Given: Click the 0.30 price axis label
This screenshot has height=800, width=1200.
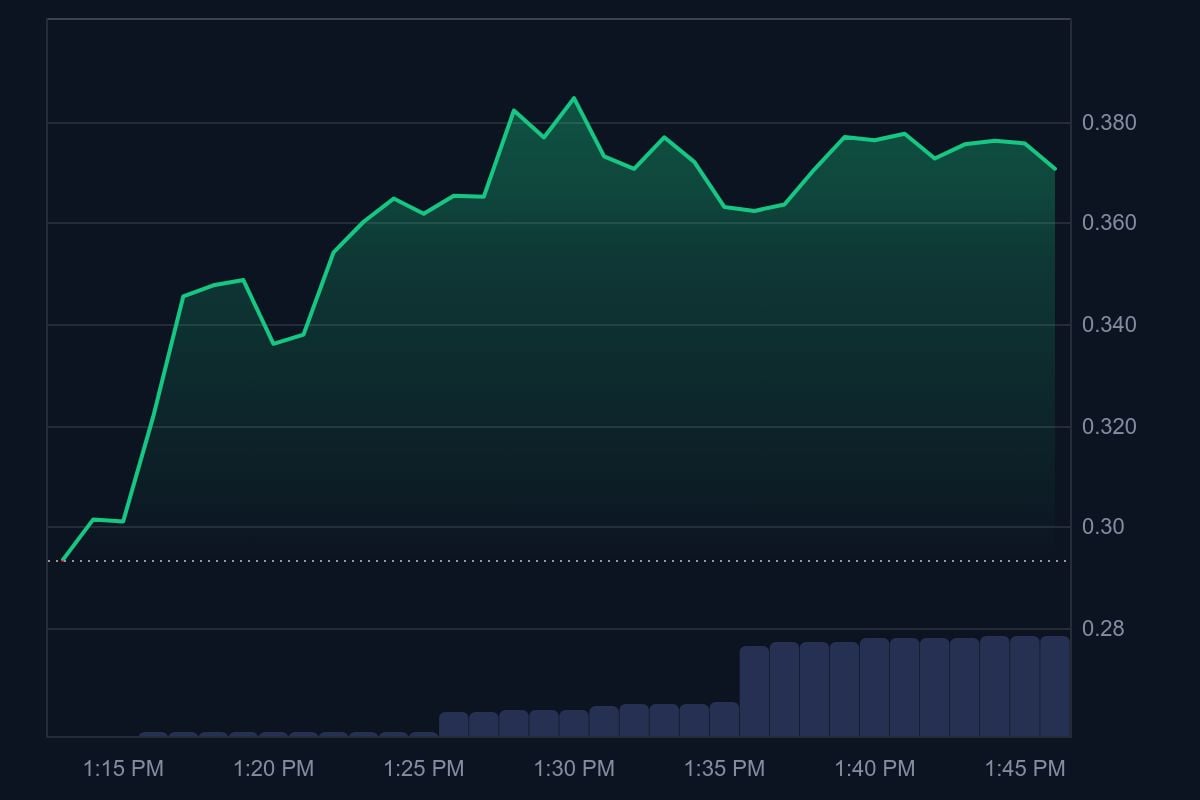Looking at the screenshot, I should 1104,526.
